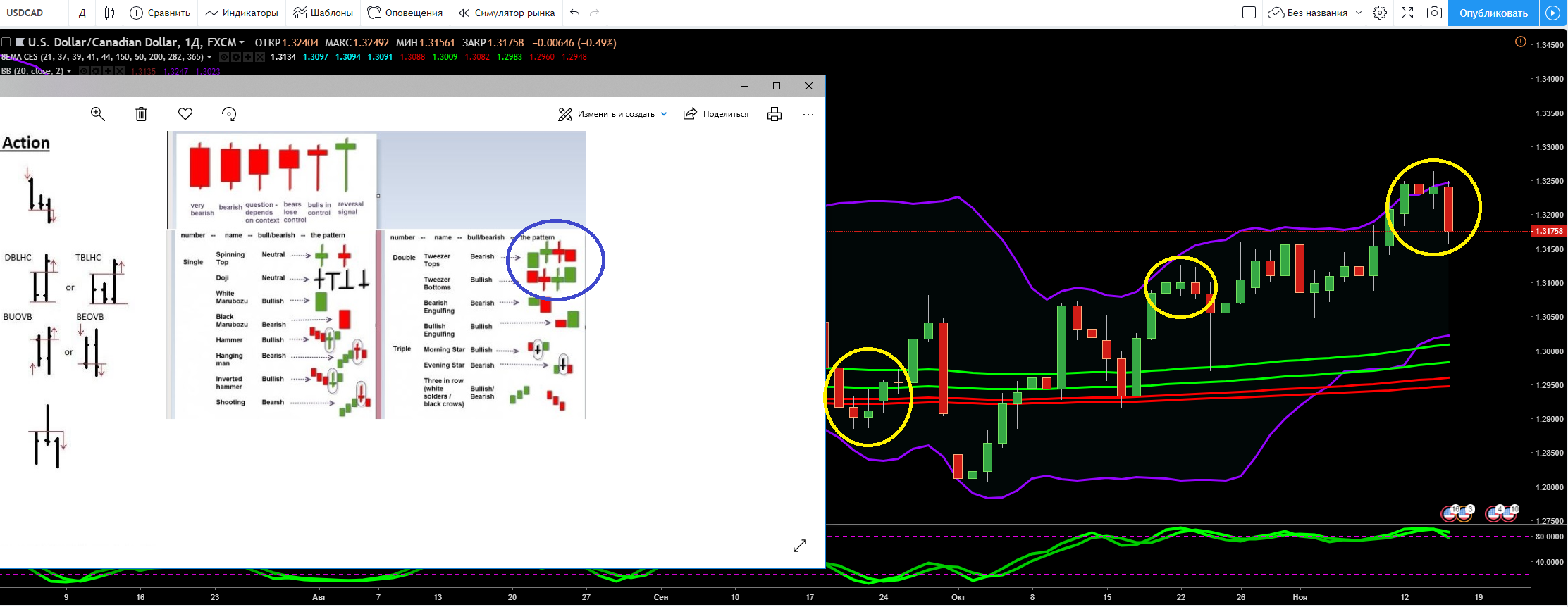This screenshot has width=1568, height=607.
Task: Toggle visibility eye of 8EMA CES indicator
Action: click(x=224, y=57)
